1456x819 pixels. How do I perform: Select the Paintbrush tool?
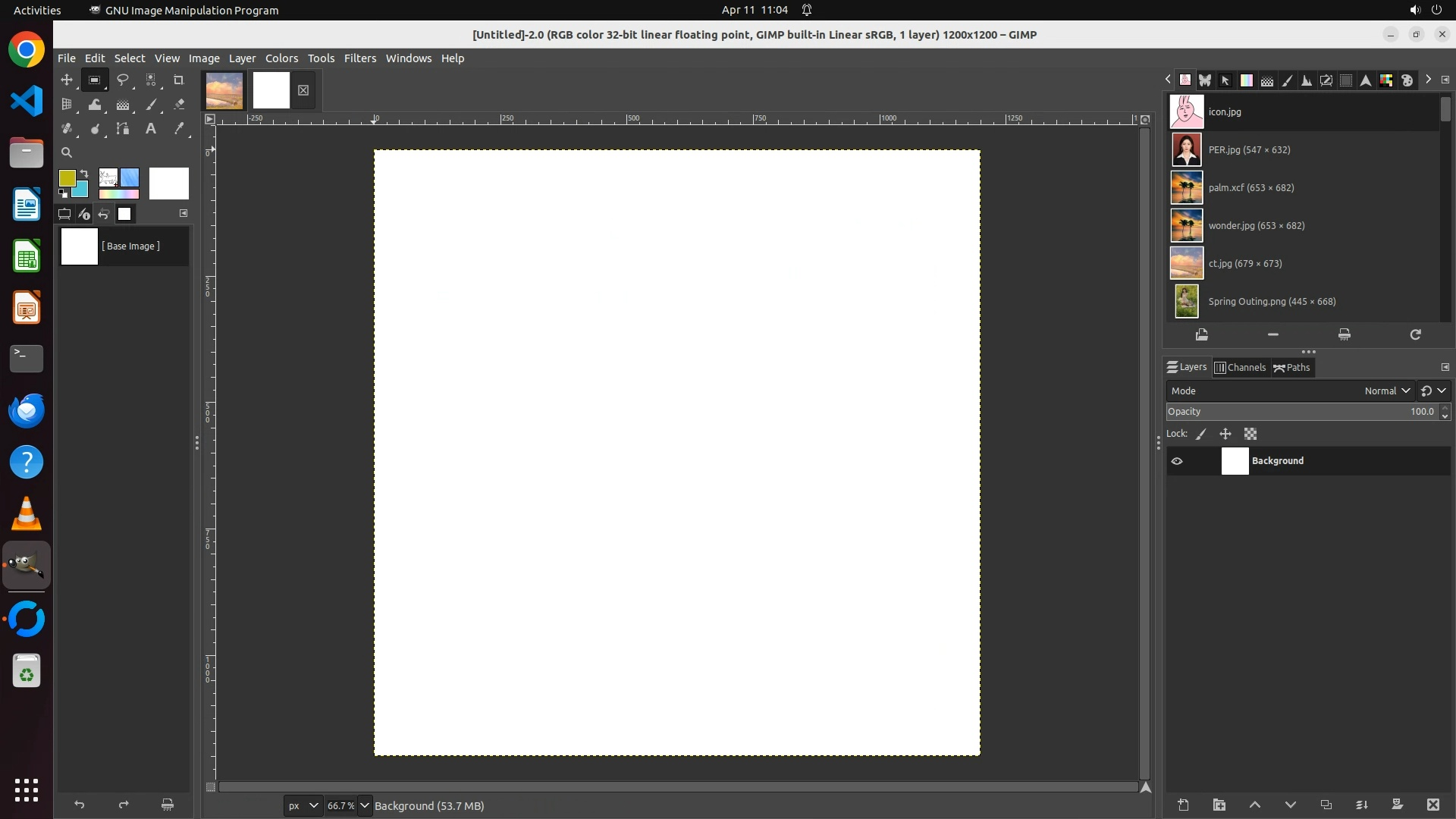point(151,105)
